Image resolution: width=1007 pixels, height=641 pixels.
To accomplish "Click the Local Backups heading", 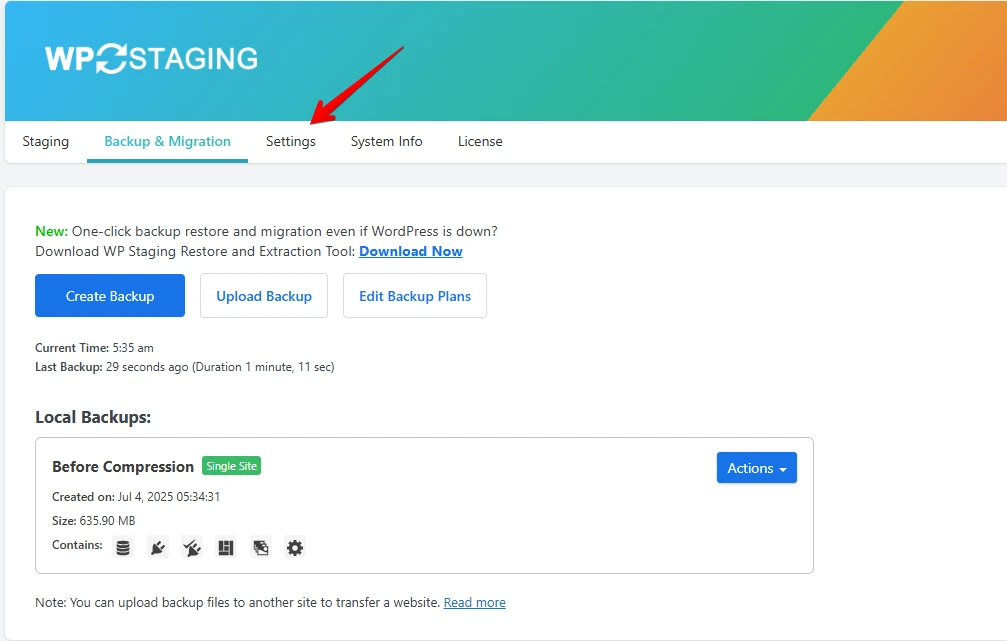I will tap(93, 417).
